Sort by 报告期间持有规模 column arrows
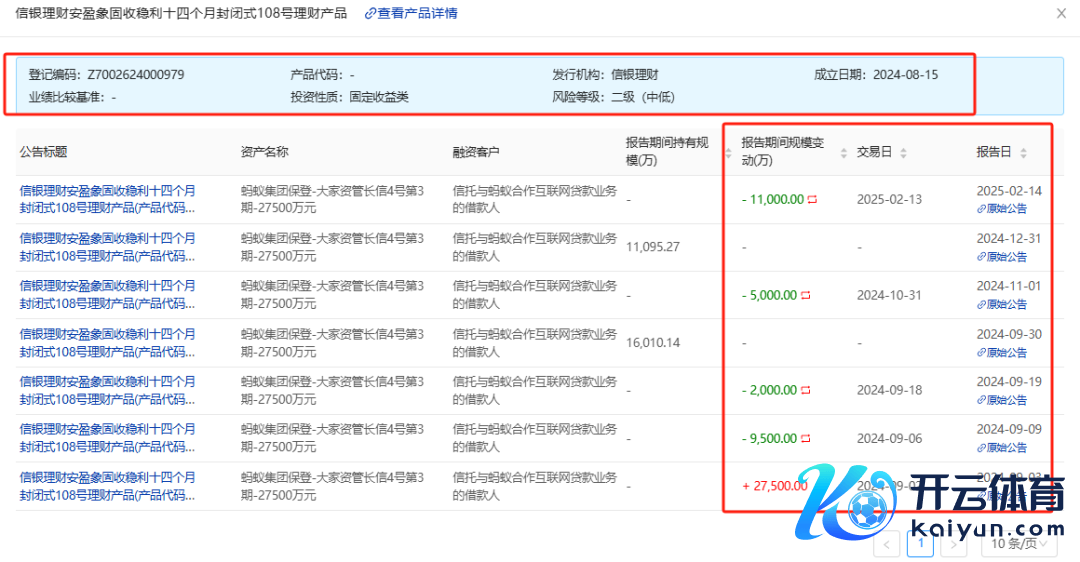Viewport: 1080px width, 562px height. [728, 153]
